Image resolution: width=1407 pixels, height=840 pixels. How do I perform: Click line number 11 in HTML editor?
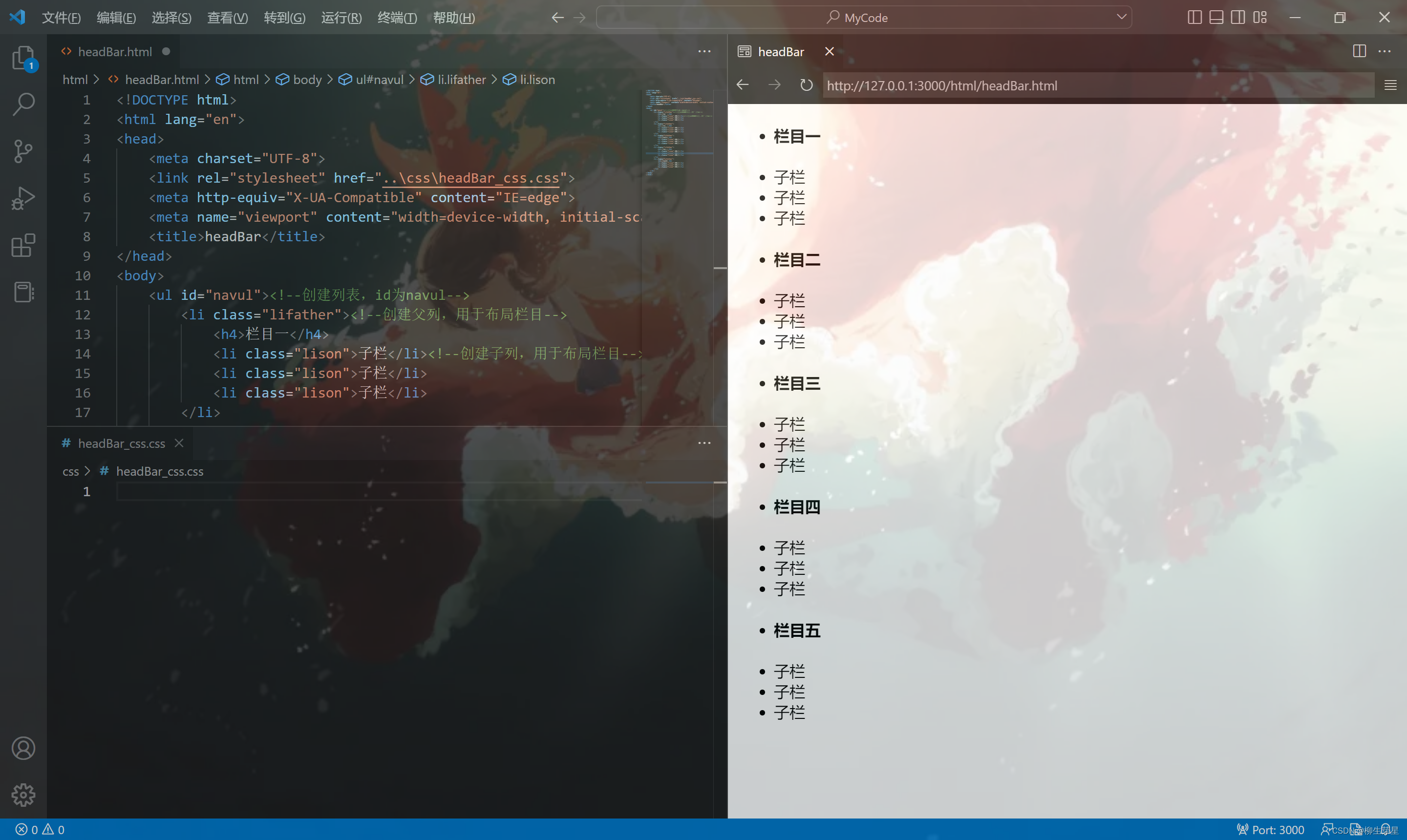click(83, 295)
